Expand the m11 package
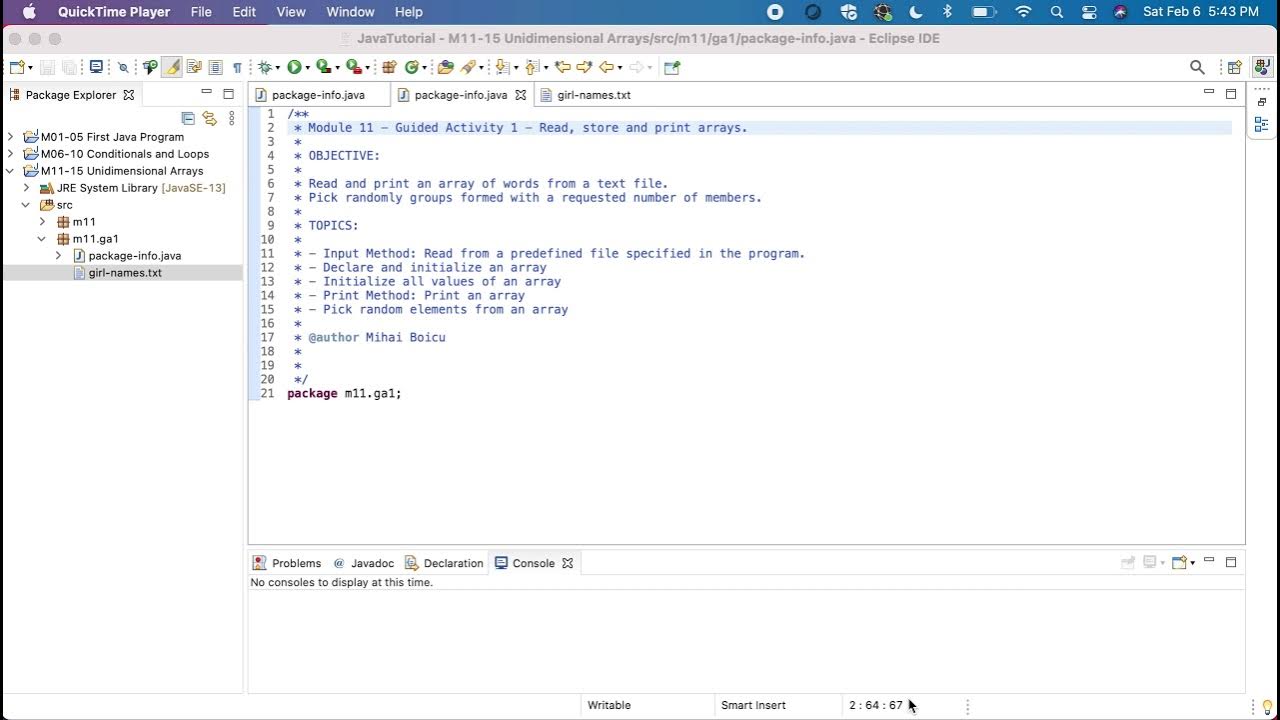The height and width of the screenshot is (720, 1280). (42, 222)
